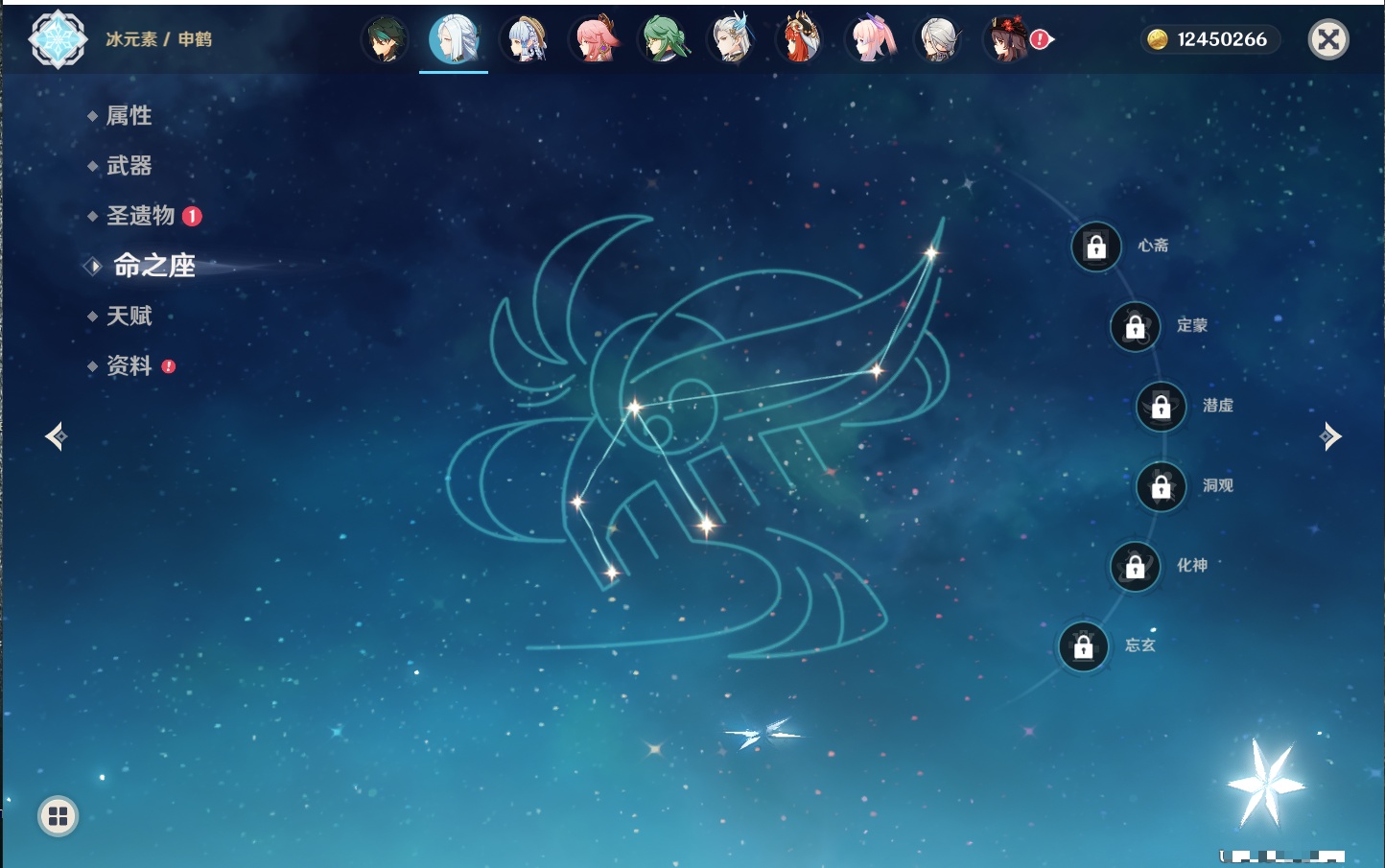Image resolution: width=1385 pixels, height=868 pixels.
Task: Click the locked 忘玄 constellation node
Action: [1083, 646]
